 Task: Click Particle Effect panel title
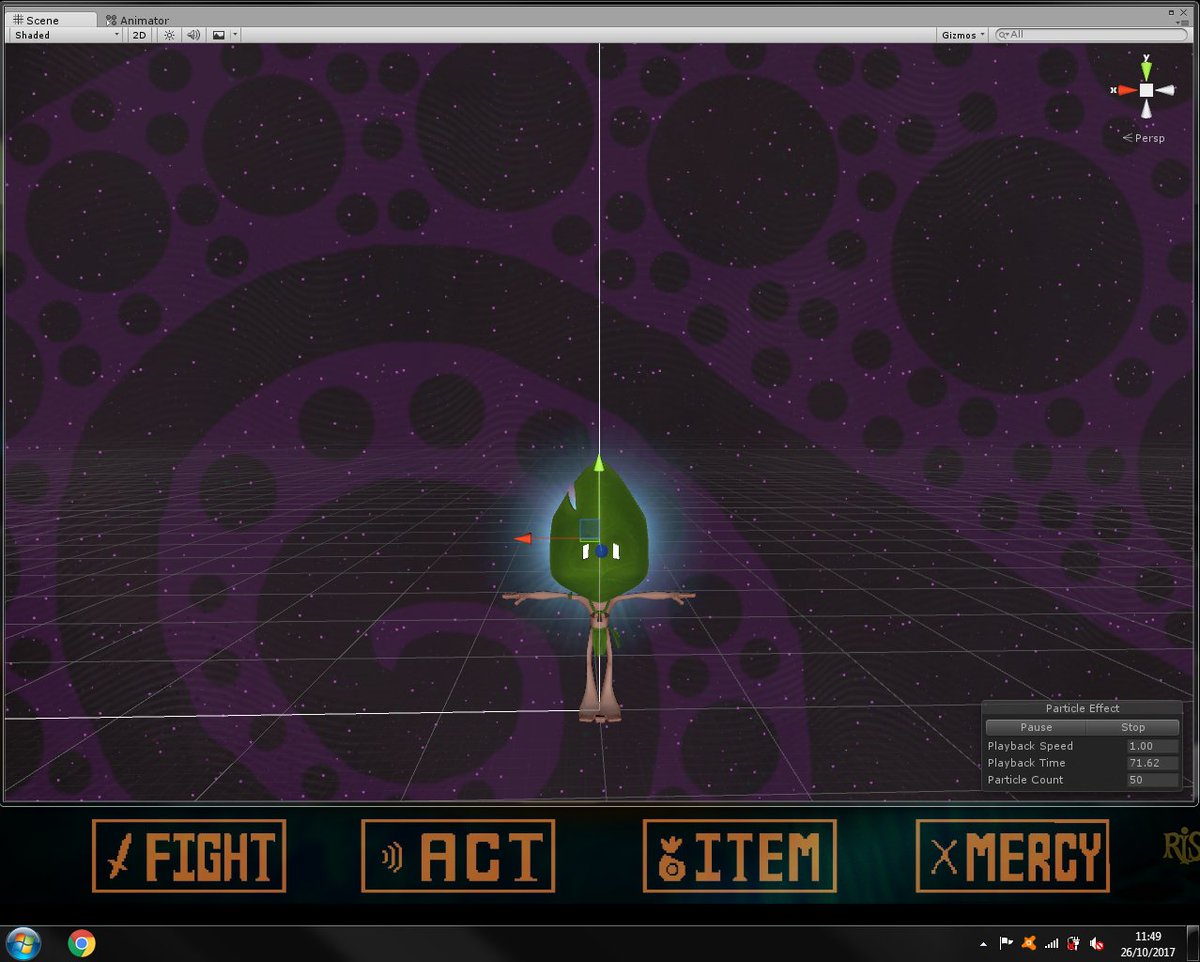click(x=1082, y=708)
